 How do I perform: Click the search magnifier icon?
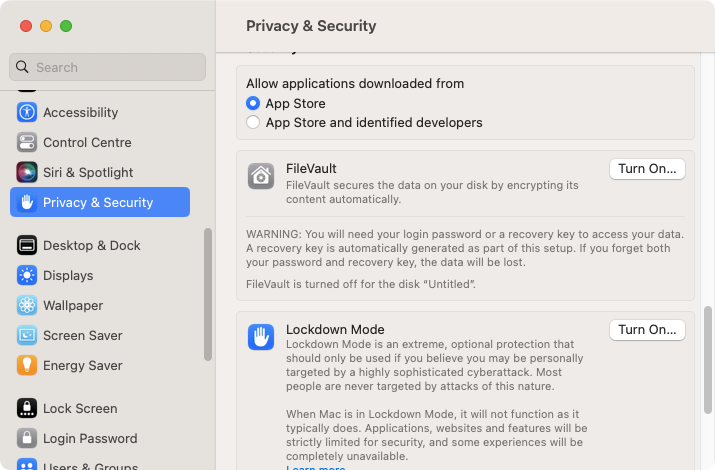pyautogui.click(x=22, y=67)
